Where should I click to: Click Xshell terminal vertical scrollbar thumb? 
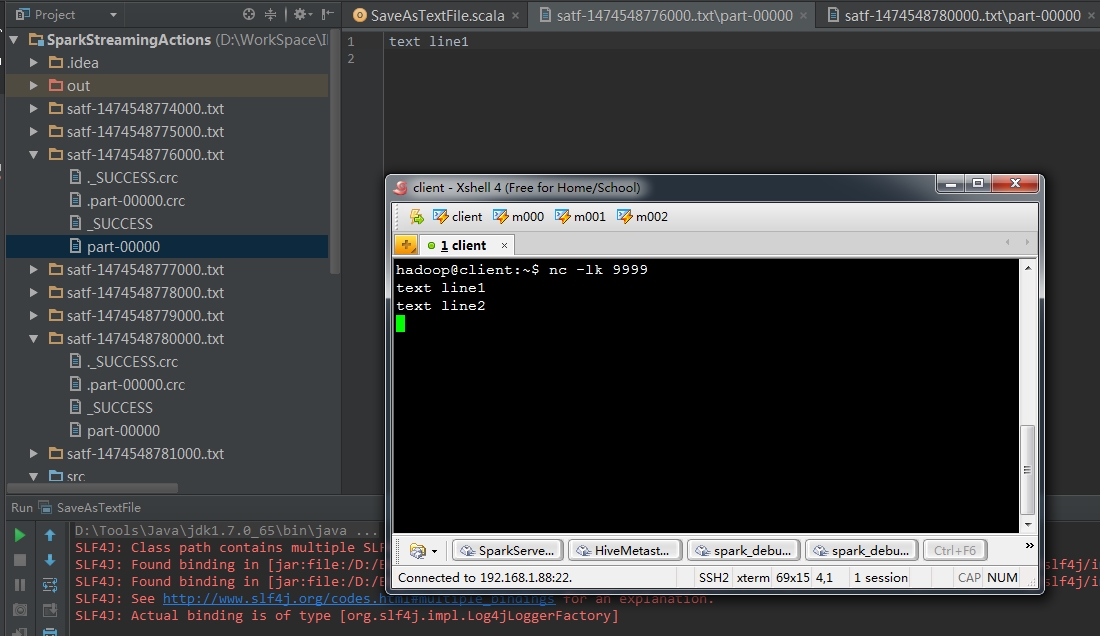tap(1028, 469)
